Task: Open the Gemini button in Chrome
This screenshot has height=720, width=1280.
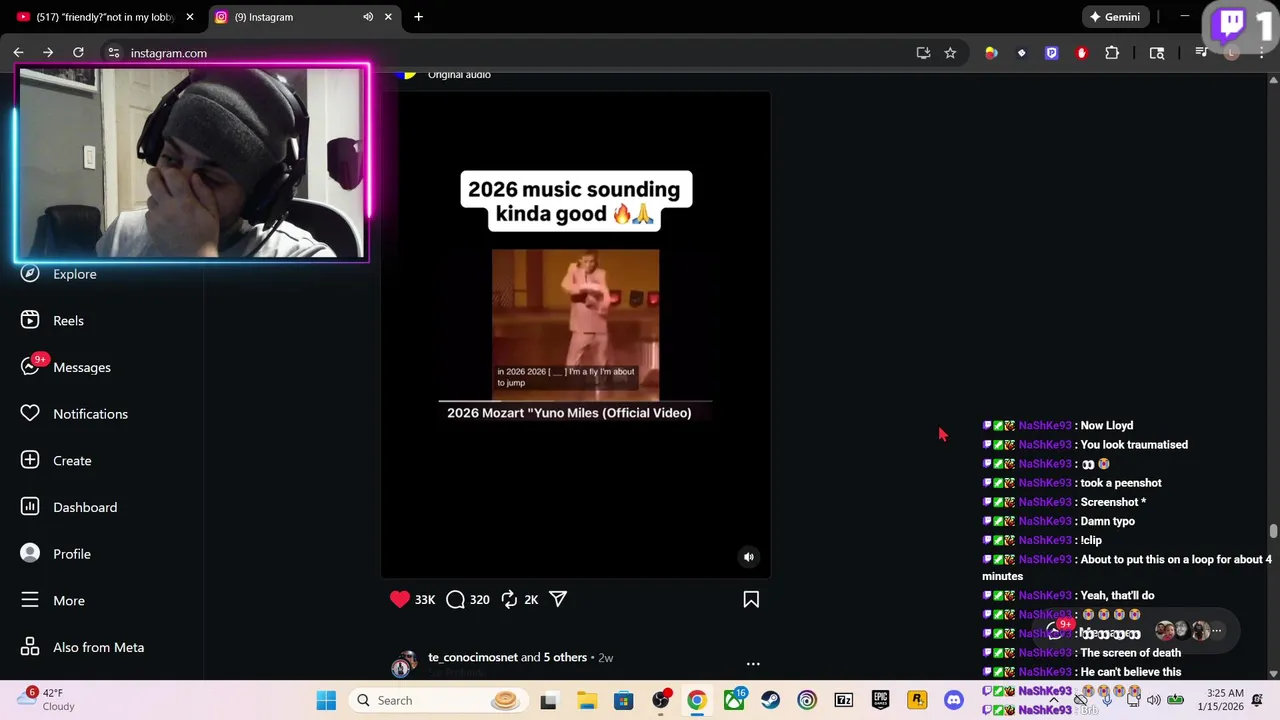Action: (x=1115, y=17)
